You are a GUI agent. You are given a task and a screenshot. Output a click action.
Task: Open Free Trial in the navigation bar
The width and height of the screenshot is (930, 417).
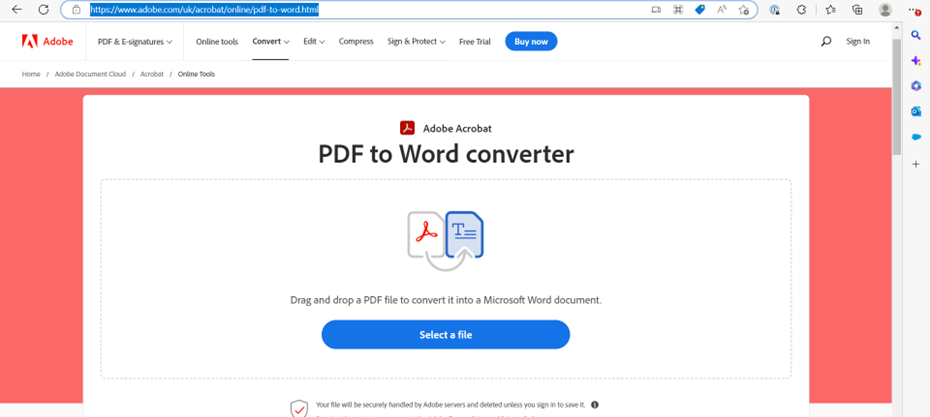(x=474, y=42)
